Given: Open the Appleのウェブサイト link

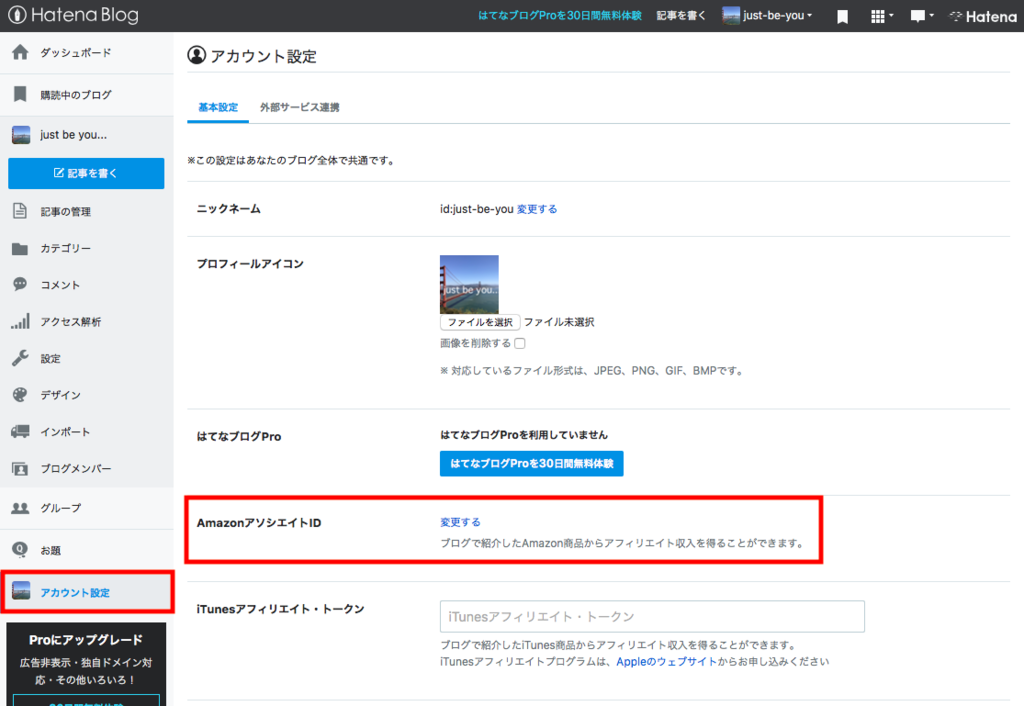Looking at the screenshot, I should [x=667, y=662].
